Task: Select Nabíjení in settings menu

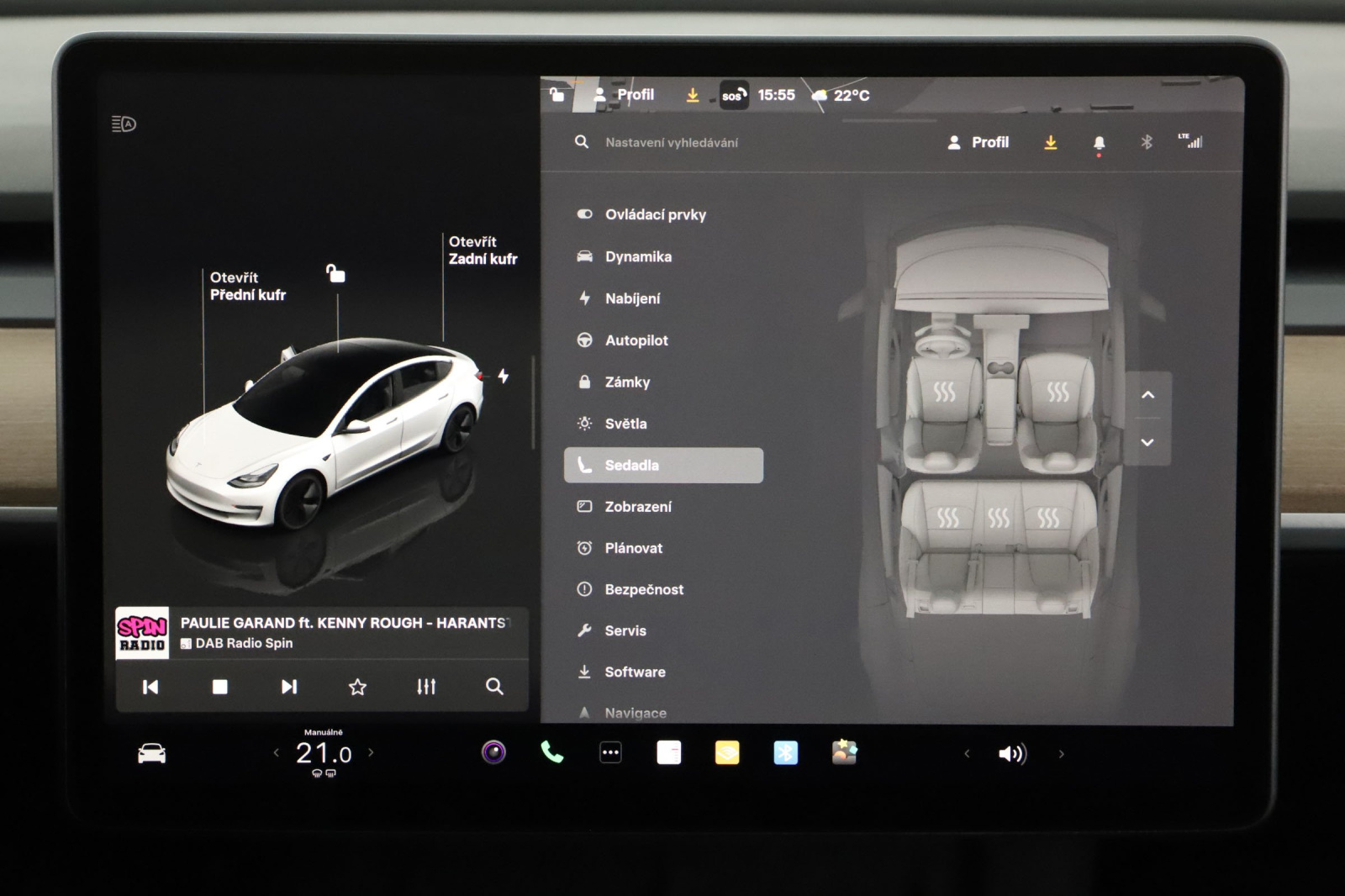Action: [632, 298]
